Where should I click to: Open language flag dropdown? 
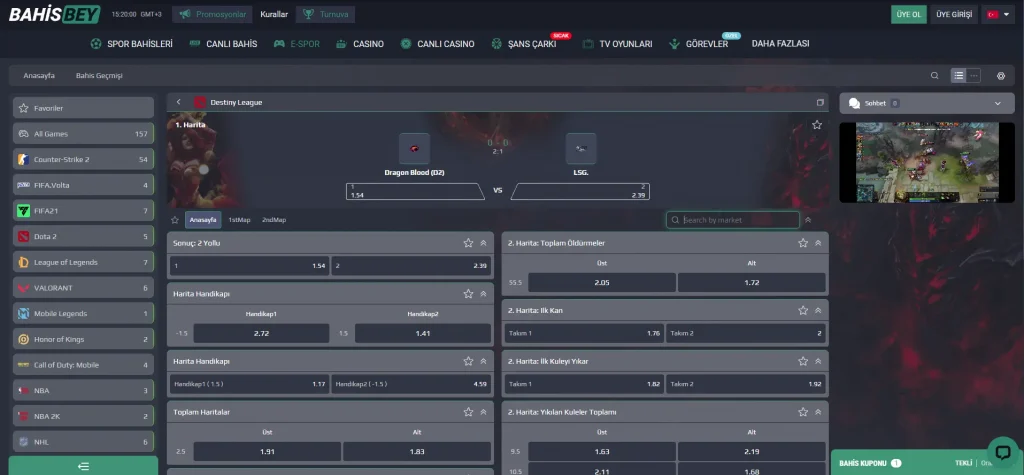(x=998, y=14)
